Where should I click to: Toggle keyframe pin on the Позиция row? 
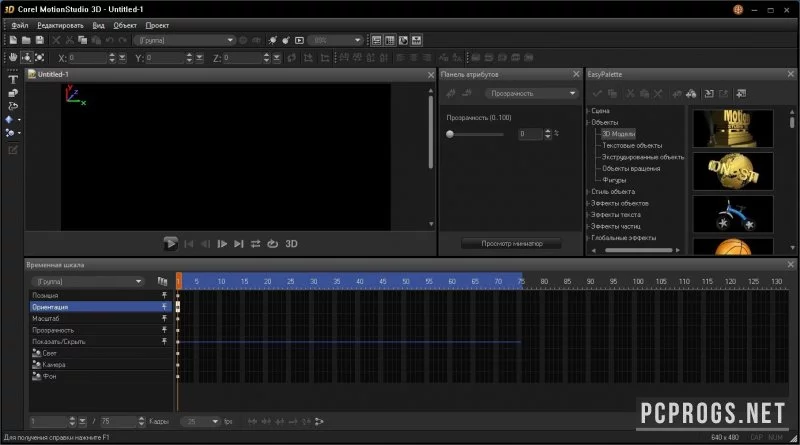(x=164, y=295)
